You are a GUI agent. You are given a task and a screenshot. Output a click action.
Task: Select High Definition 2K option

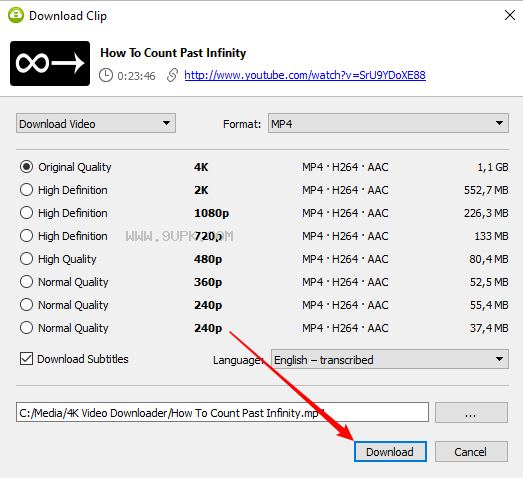click(x=26, y=190)
